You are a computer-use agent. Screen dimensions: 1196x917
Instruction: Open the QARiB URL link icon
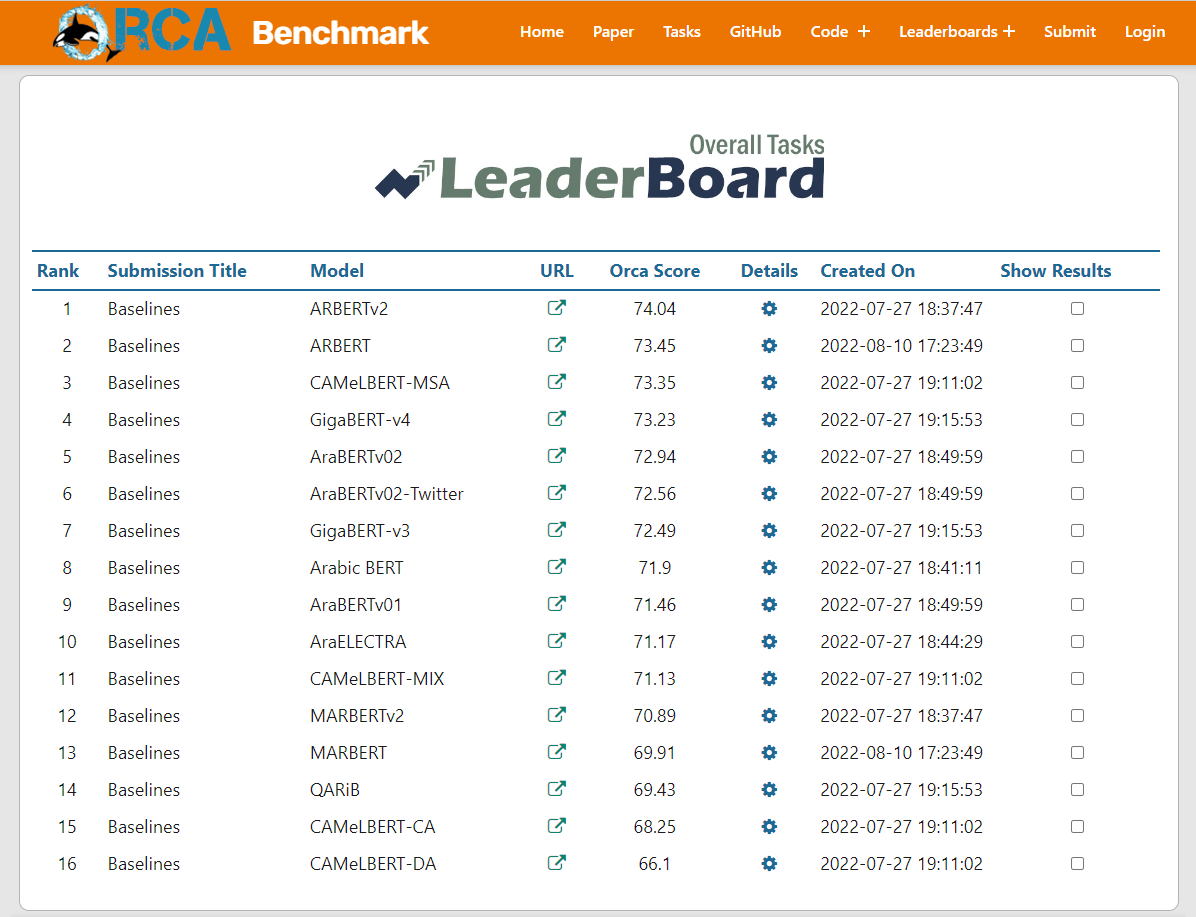[557, 789]
